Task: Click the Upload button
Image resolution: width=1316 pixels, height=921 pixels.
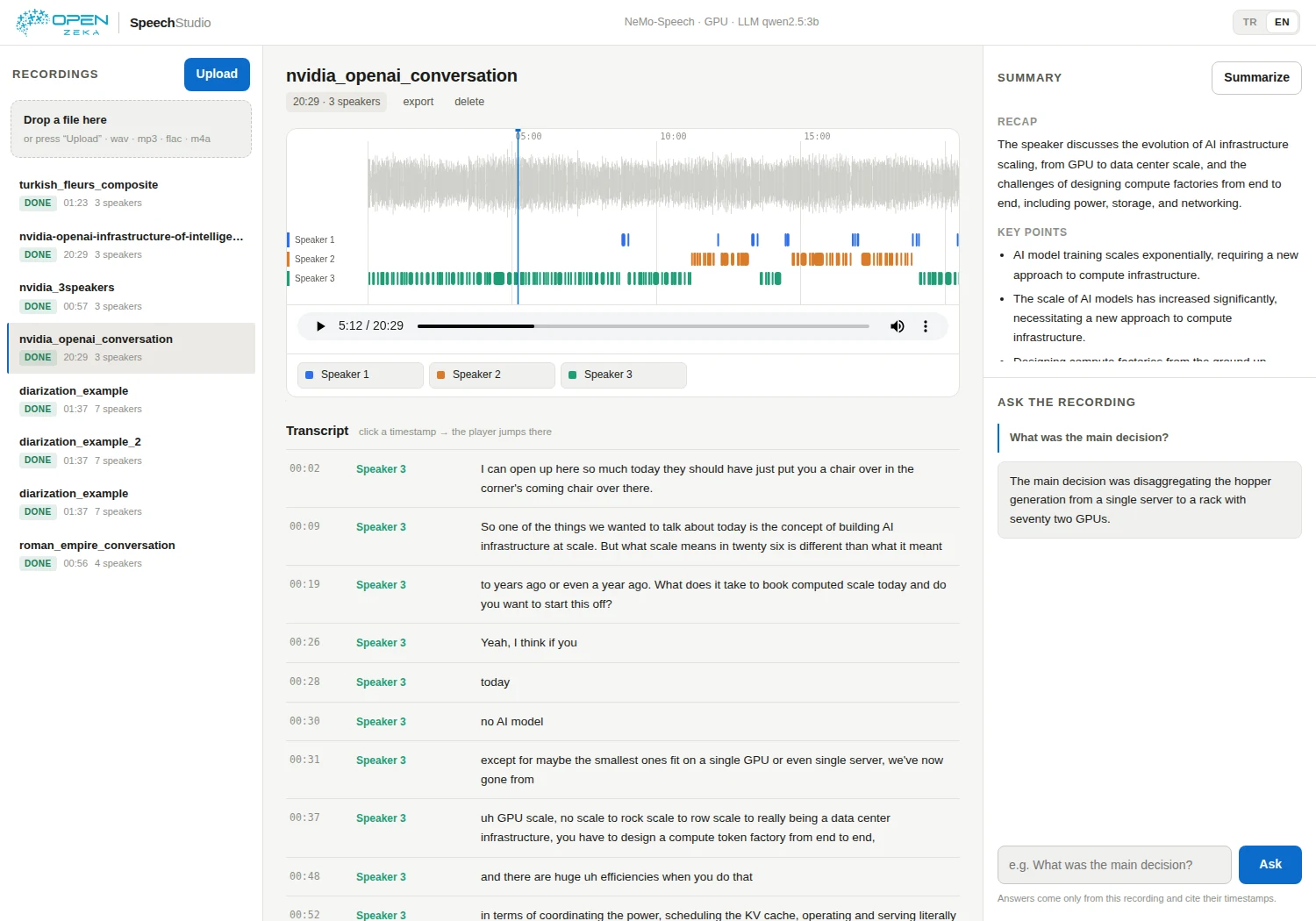Action: pos(217,75)
